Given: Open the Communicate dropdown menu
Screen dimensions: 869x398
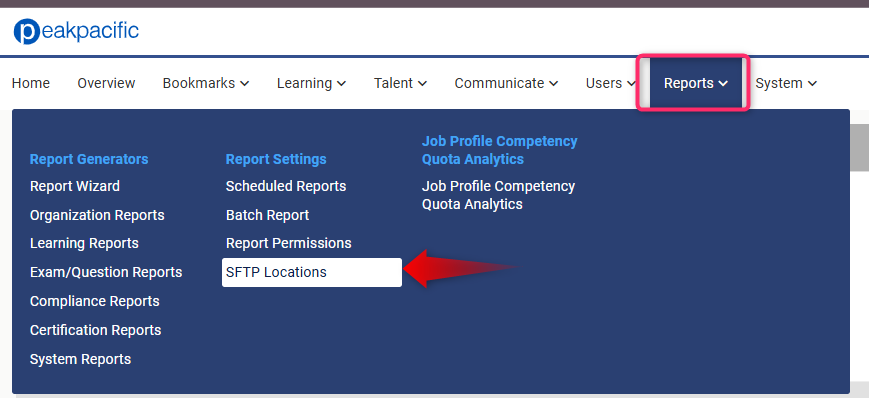Looking at the screenshot, I should click(506, 83).
